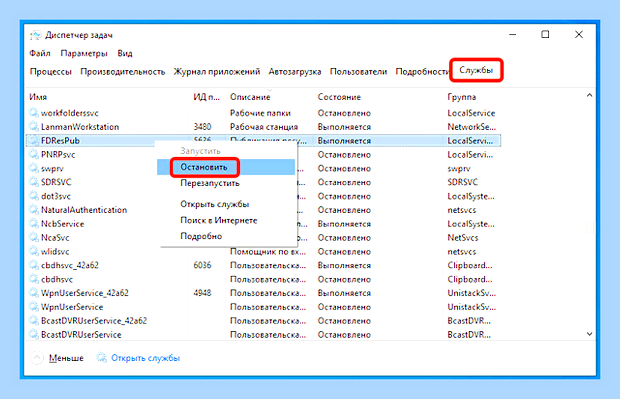The image size is (620, 399).
Task: Select the WpnUserService row name
Action: coord(72,307)
